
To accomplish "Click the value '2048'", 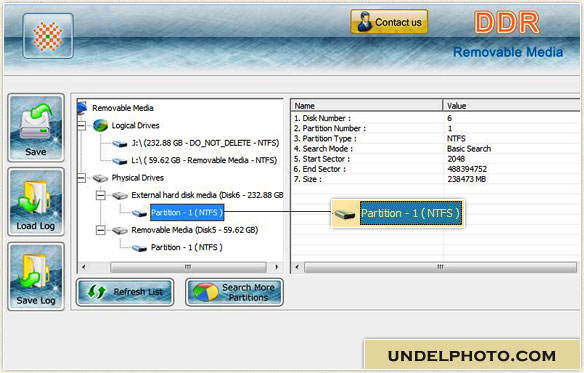I will (x=456, y=159).
